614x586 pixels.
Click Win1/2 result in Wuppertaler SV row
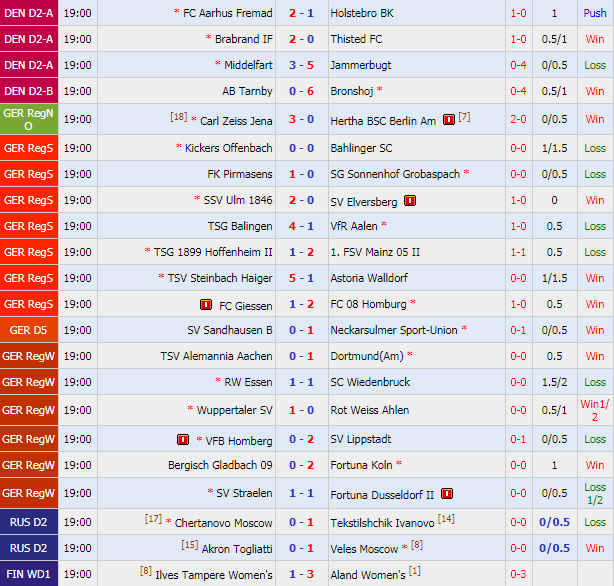tap(595, 410)
